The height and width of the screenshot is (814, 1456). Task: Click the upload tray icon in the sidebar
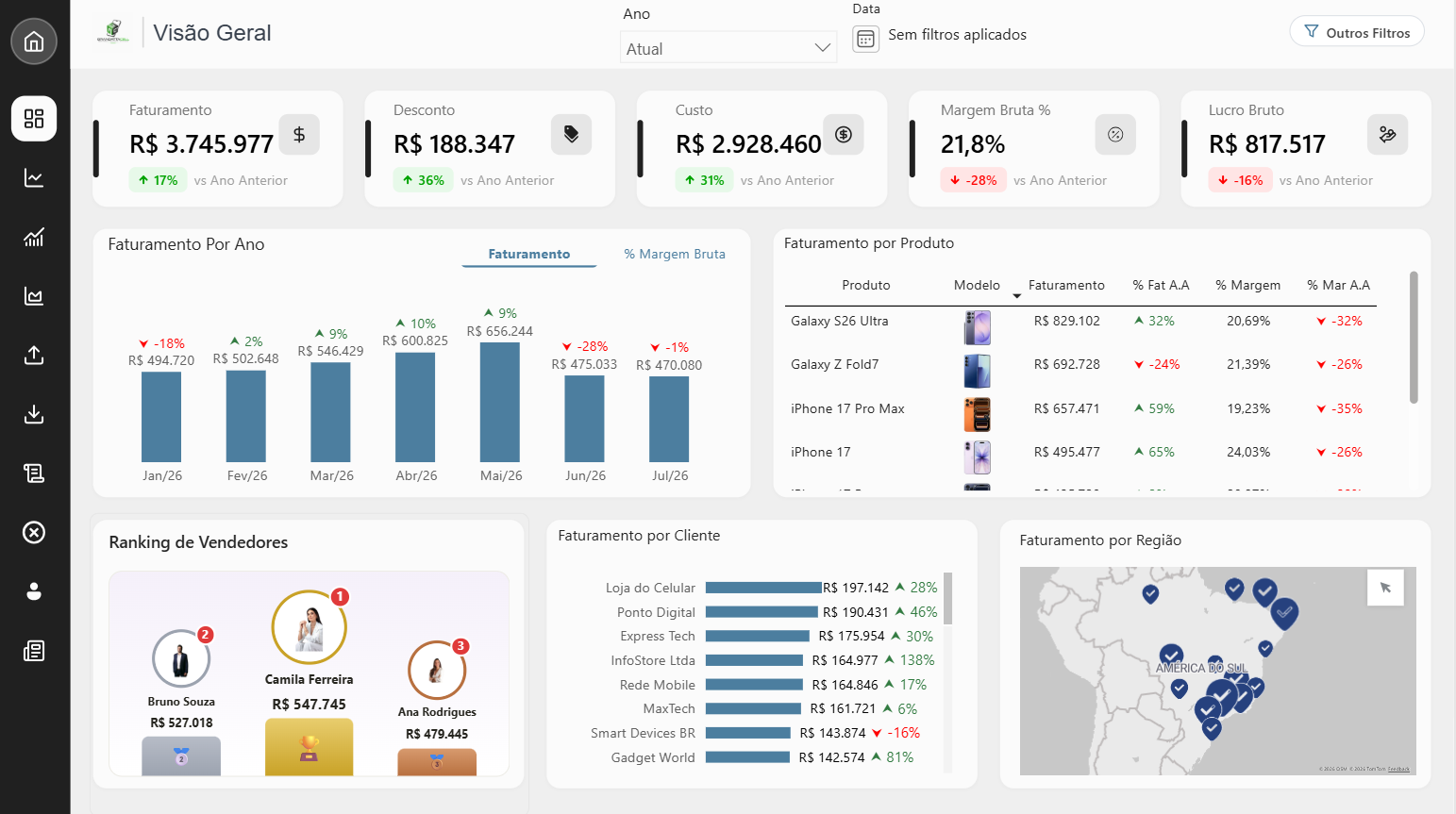pyautogui.click(x=34, y=355)
